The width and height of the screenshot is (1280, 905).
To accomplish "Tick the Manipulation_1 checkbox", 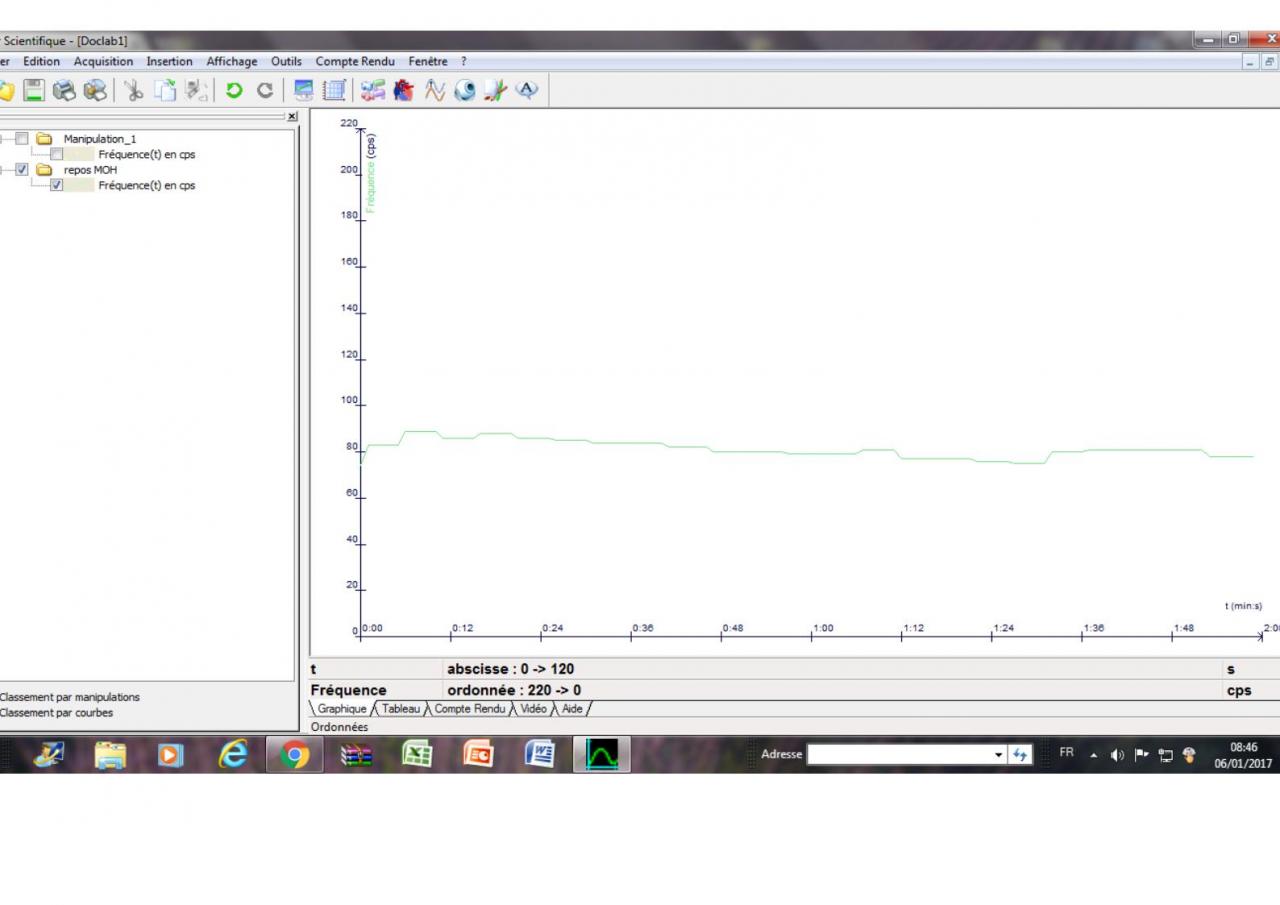I will pyautogui.click(x=22, y=139).
